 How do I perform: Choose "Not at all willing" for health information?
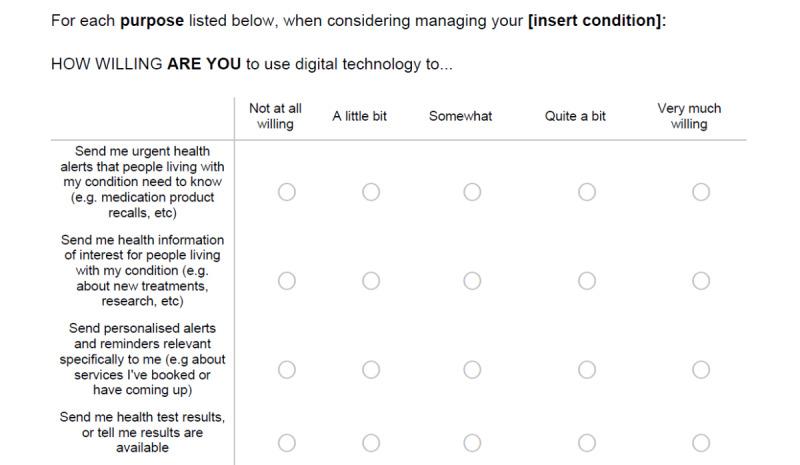(287, 281)
